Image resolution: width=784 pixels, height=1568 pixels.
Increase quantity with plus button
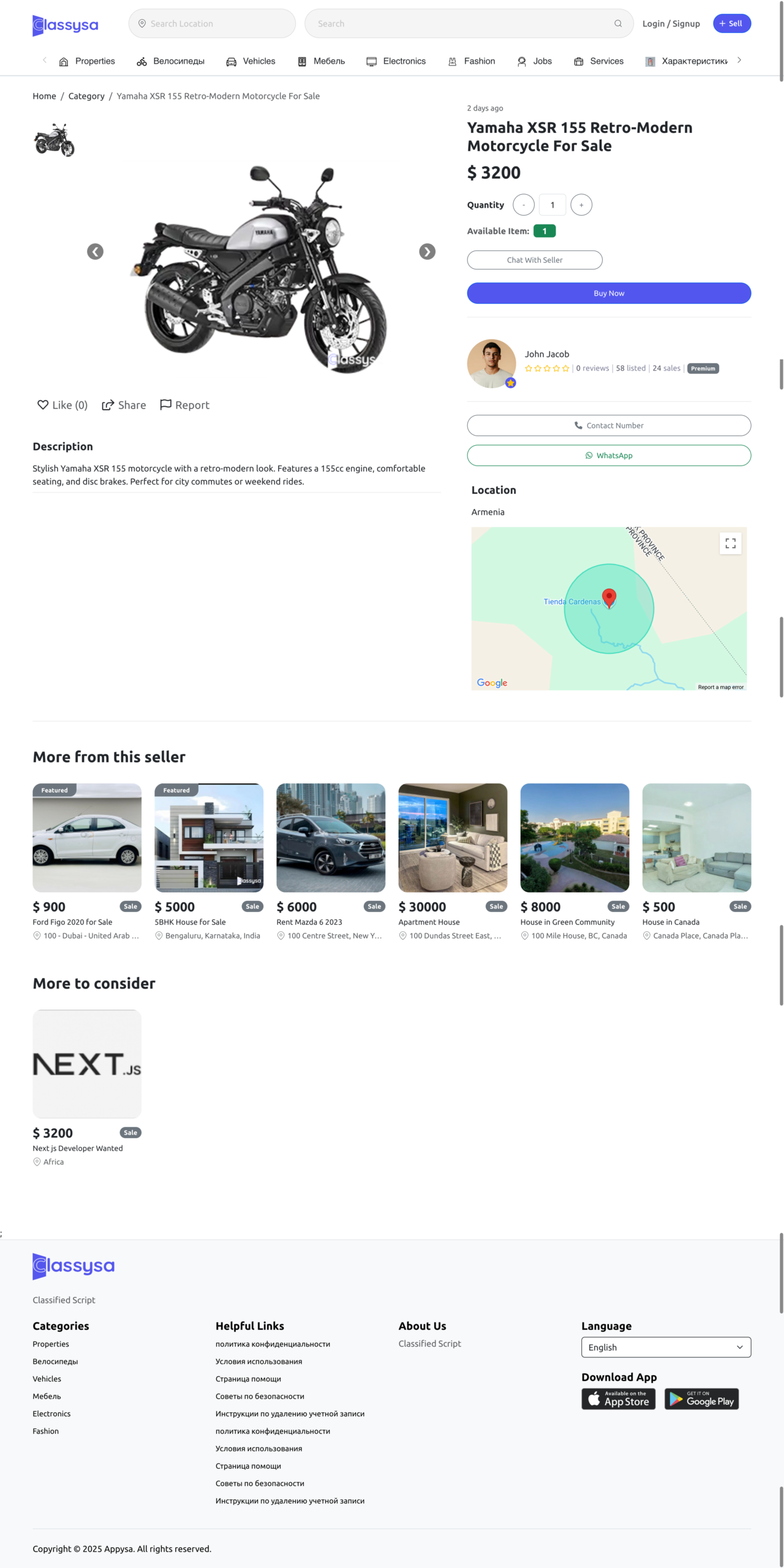(581, 205)
